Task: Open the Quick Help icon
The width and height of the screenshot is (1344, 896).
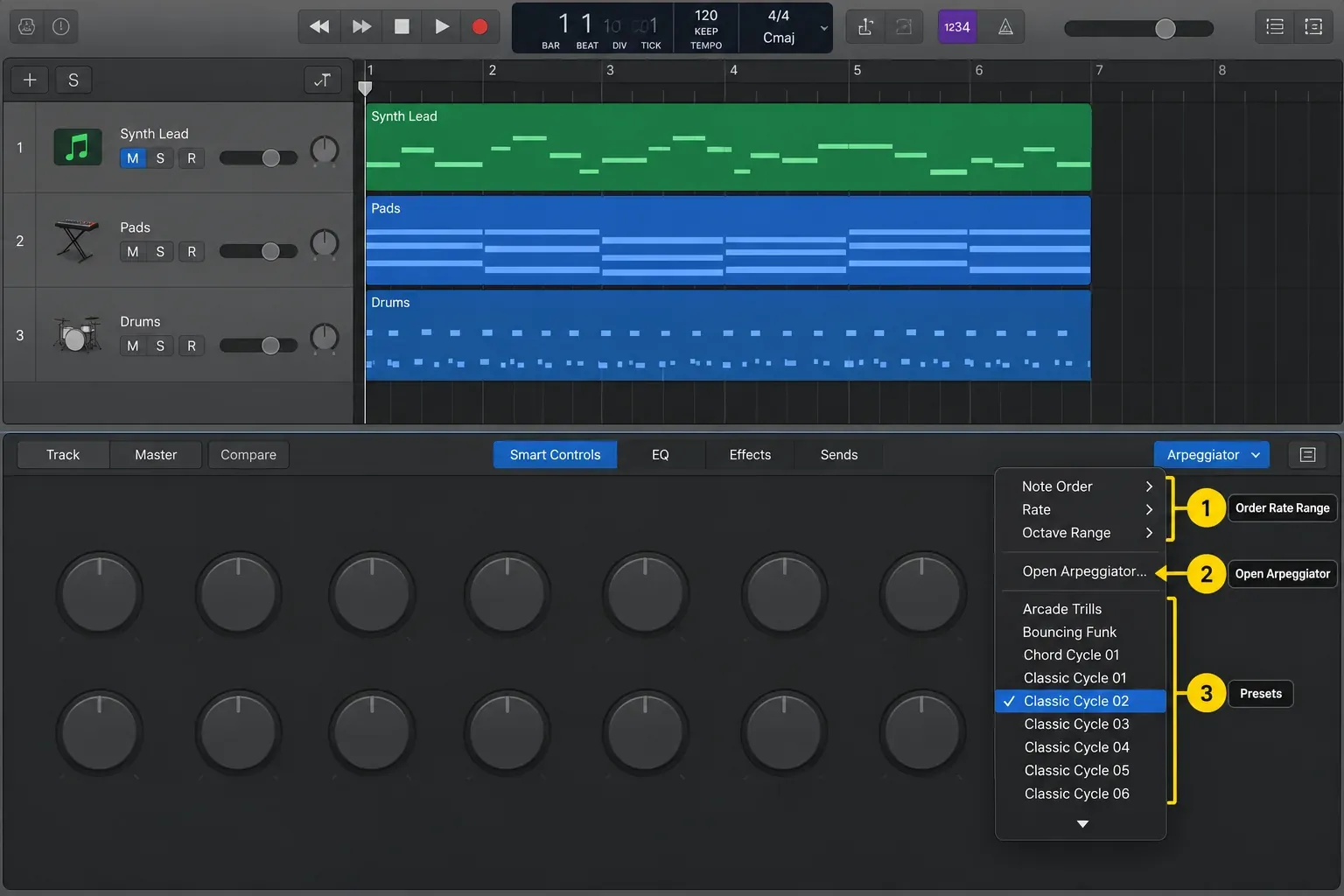Action: [60, 26]
